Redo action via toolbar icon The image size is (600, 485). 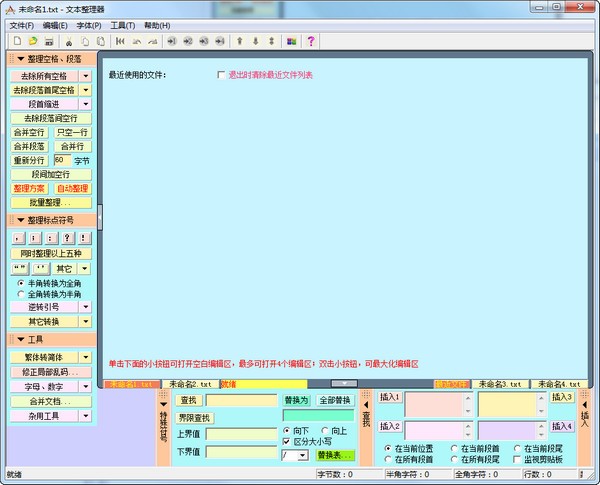pyautogui.click(x=152, y=41)
